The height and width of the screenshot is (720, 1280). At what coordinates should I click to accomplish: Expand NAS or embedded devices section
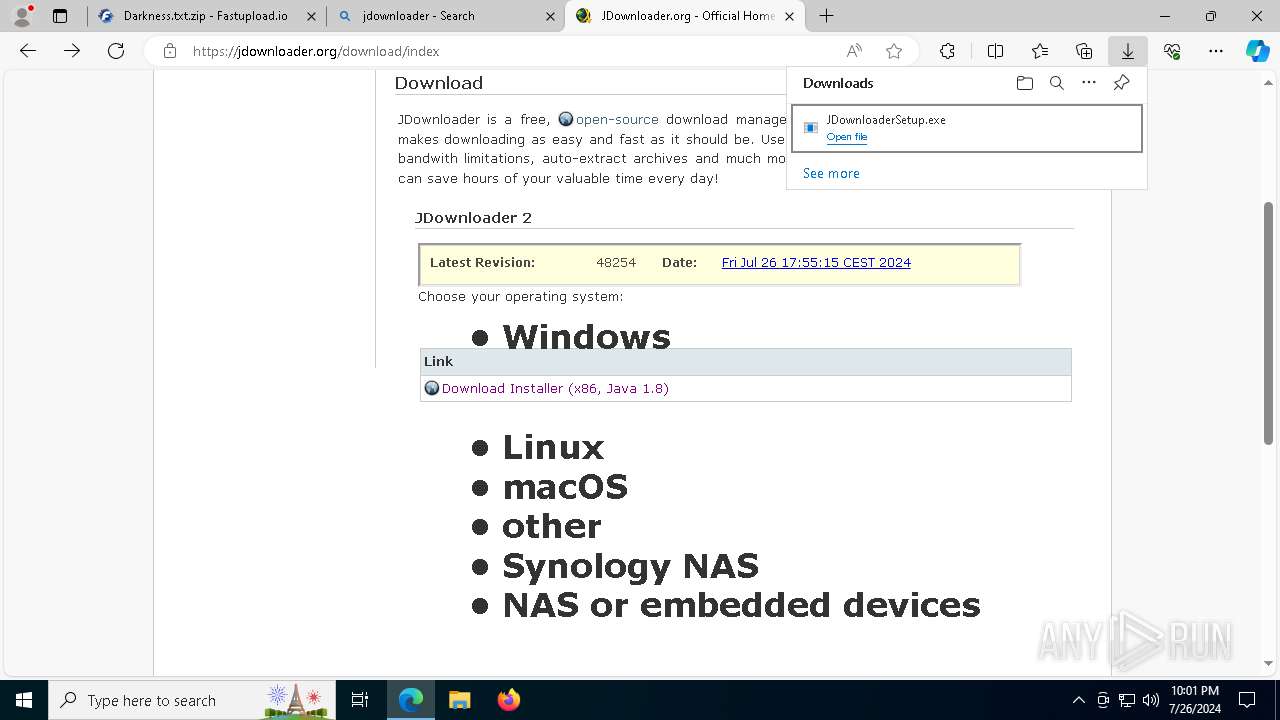coord(741,605)
